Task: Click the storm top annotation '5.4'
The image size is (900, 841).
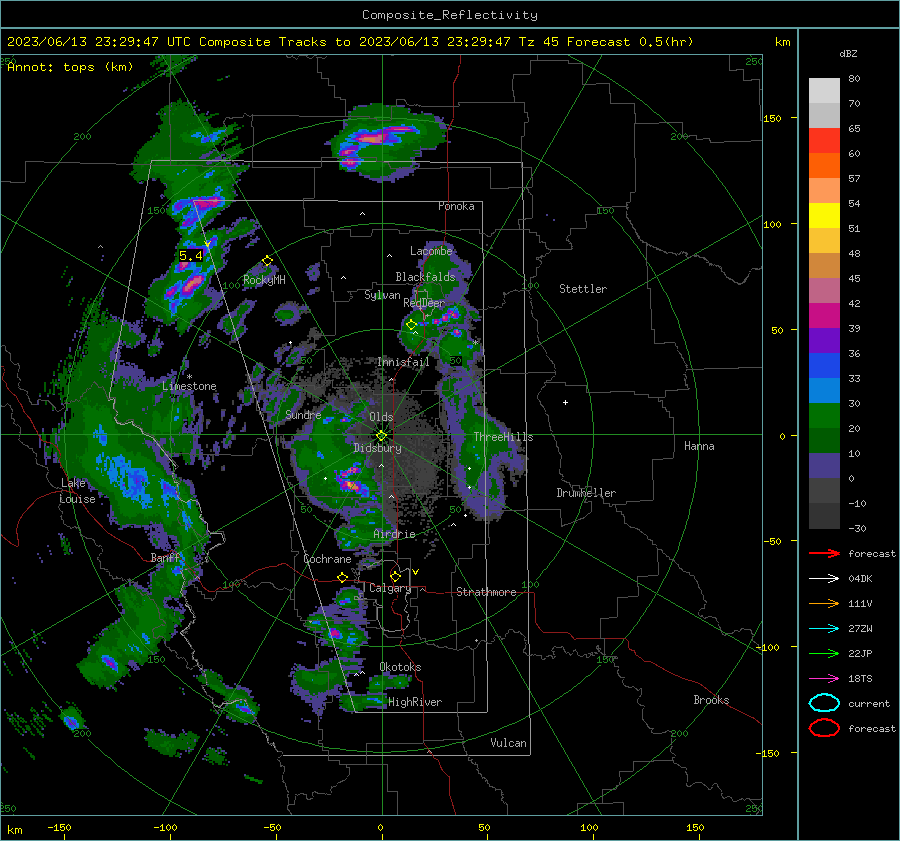Action: point(191,255)
